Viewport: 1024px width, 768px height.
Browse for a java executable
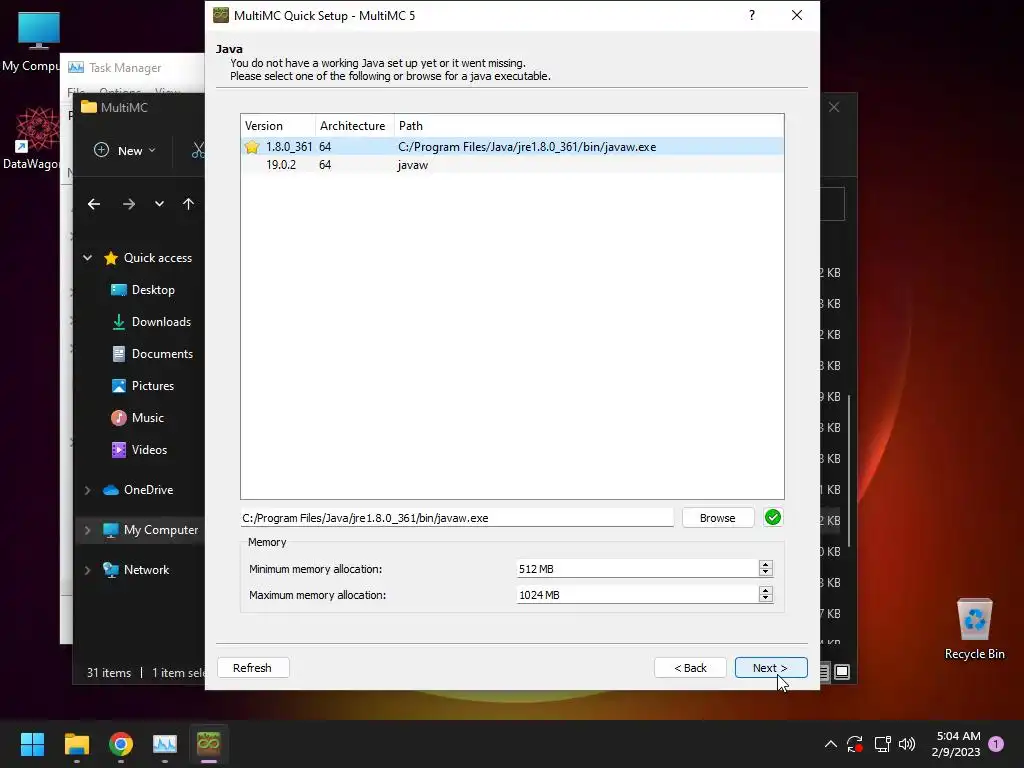click(x=718, y=518)
